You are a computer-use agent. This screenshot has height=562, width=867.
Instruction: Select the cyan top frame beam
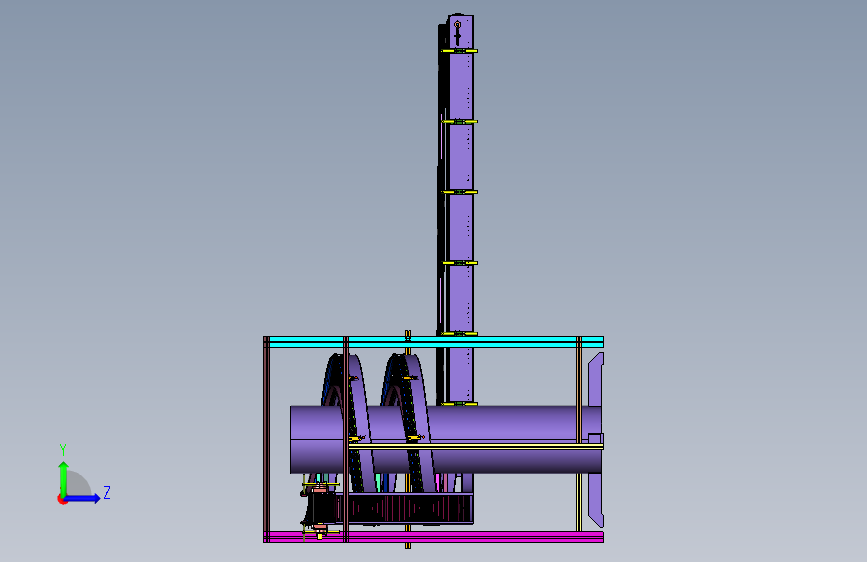pos(434,341)
